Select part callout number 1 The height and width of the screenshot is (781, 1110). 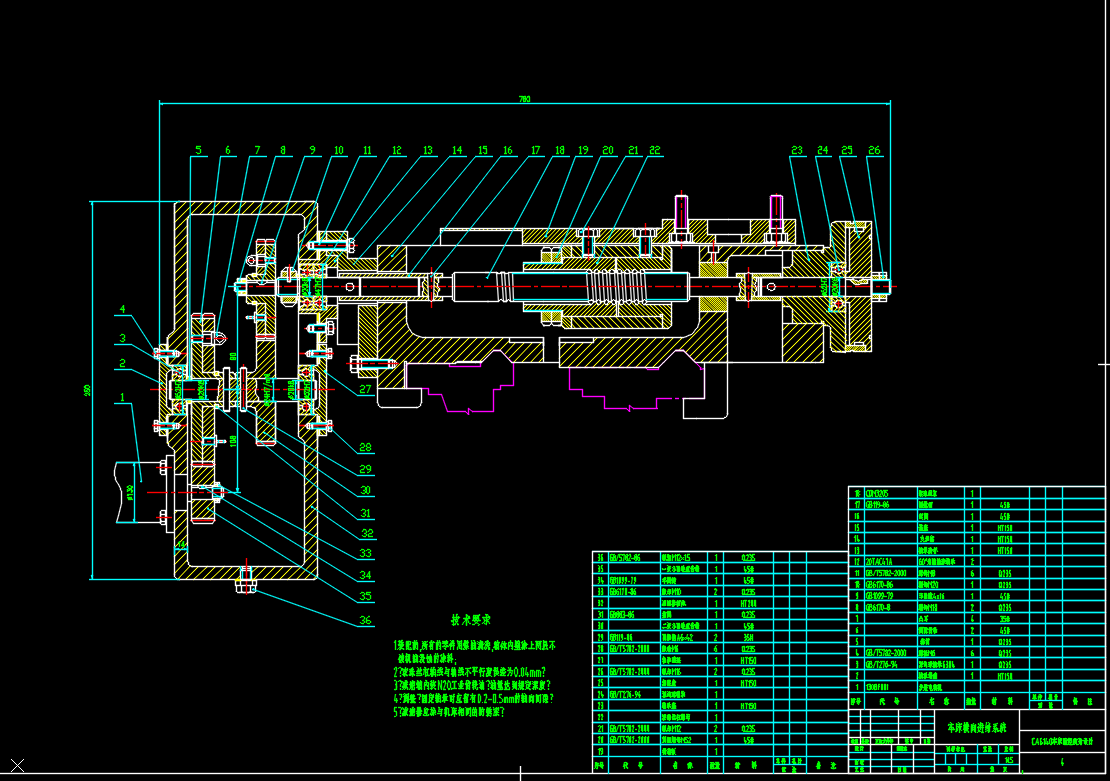[x=122, y=397]
